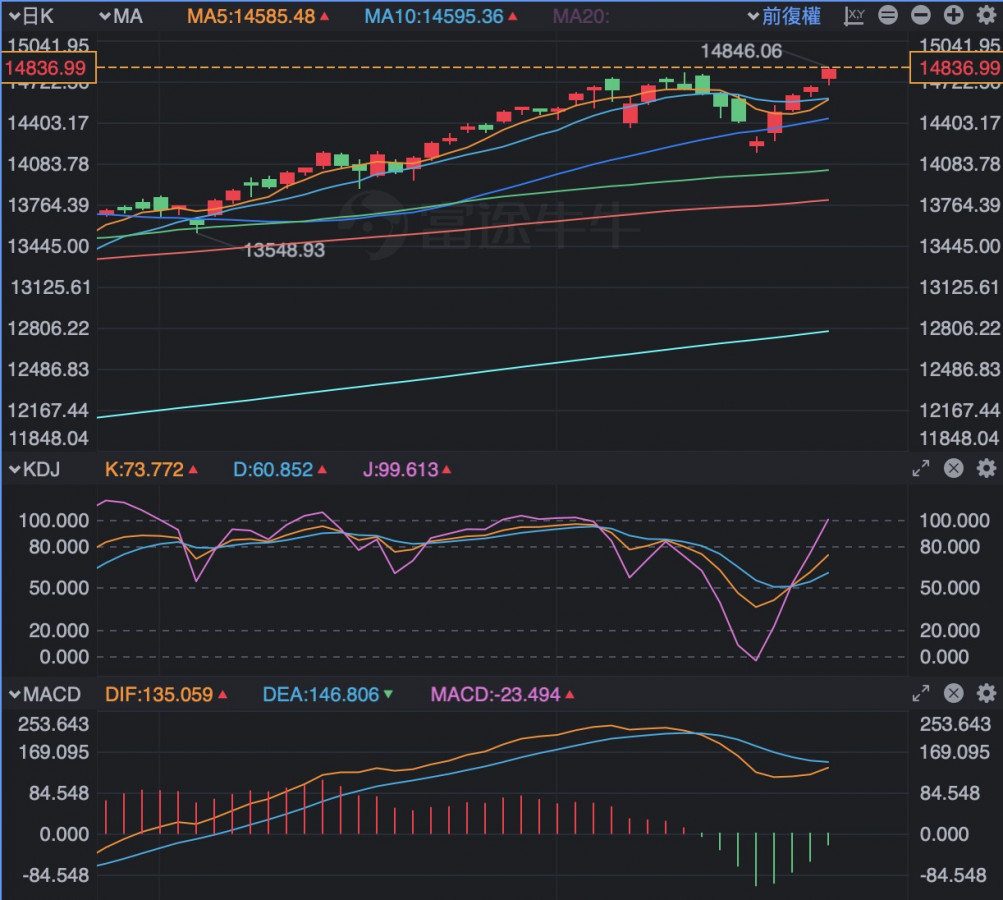The image size is (1003, 900).
Task: Expand the KDJ panel to fullscreen
Action: (x=921, y=469)
